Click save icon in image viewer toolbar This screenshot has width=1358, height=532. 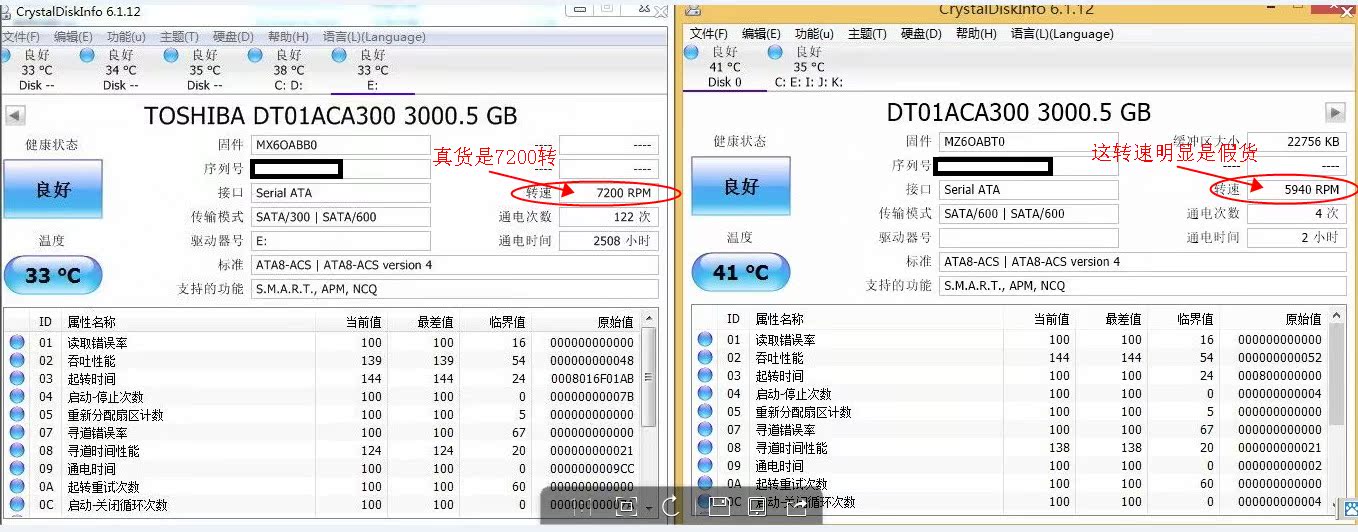[718, 507]
